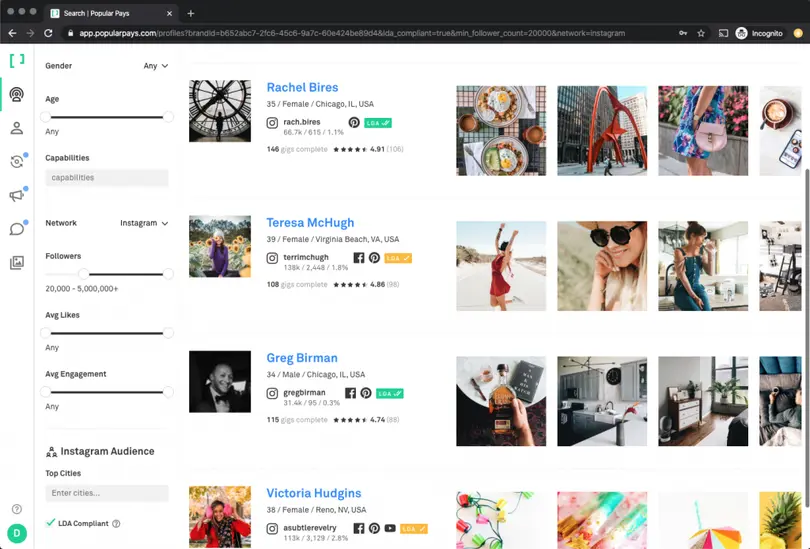Expand the Gender dropdown
This screenshot has width=810, height=549.
point(156,66)
